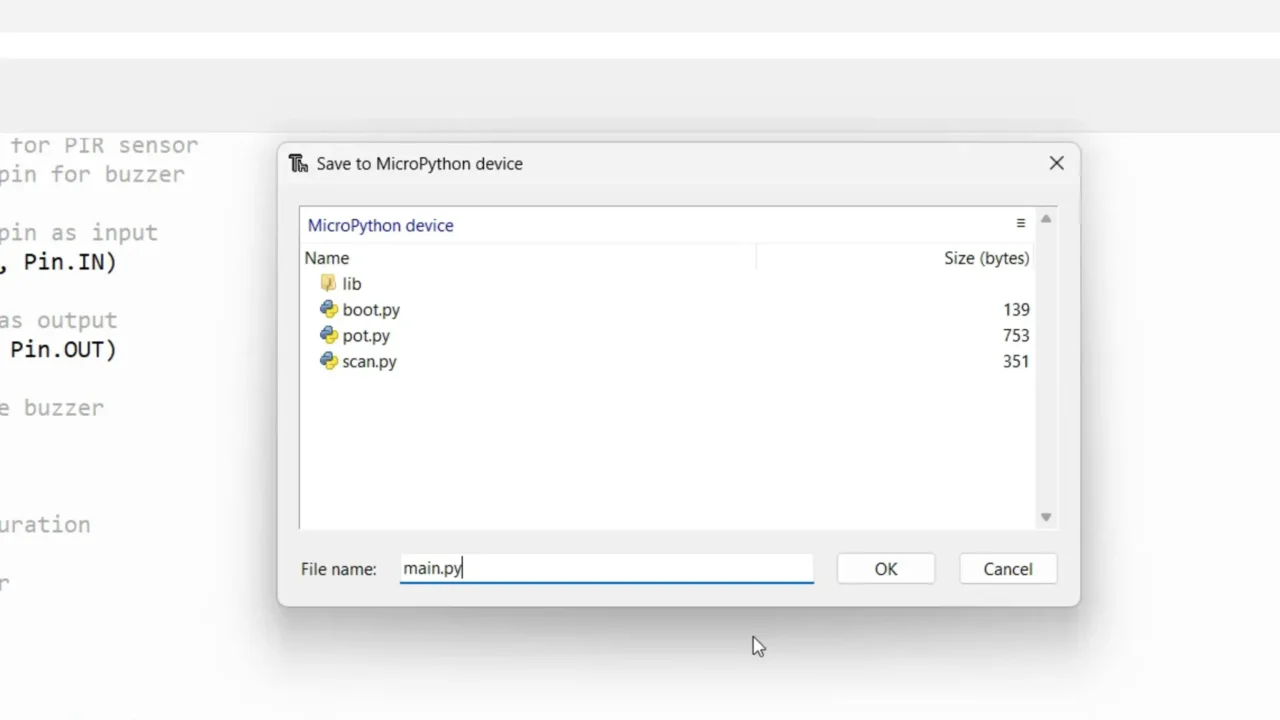
Task: Click the 'as output' comment in editor
Action: (x=58, y=321)
